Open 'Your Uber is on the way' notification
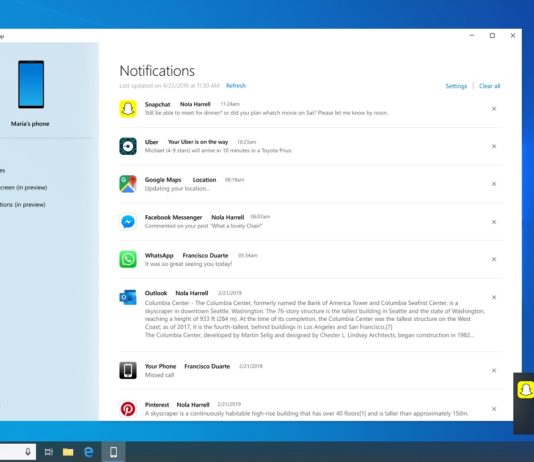This screenshot has height=462, width=534. pyautogui.click(x=198, y=142)
